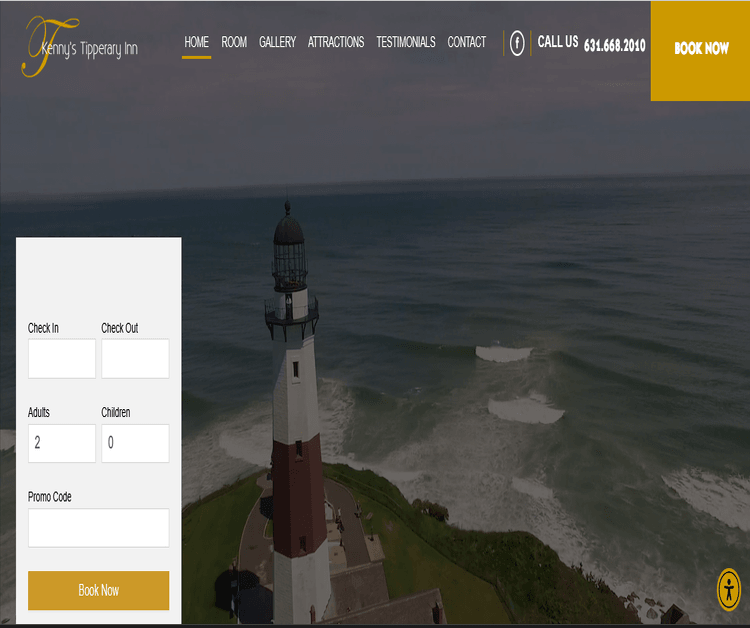
Task: Focus the Adults number field
Action: click(62, 443)
